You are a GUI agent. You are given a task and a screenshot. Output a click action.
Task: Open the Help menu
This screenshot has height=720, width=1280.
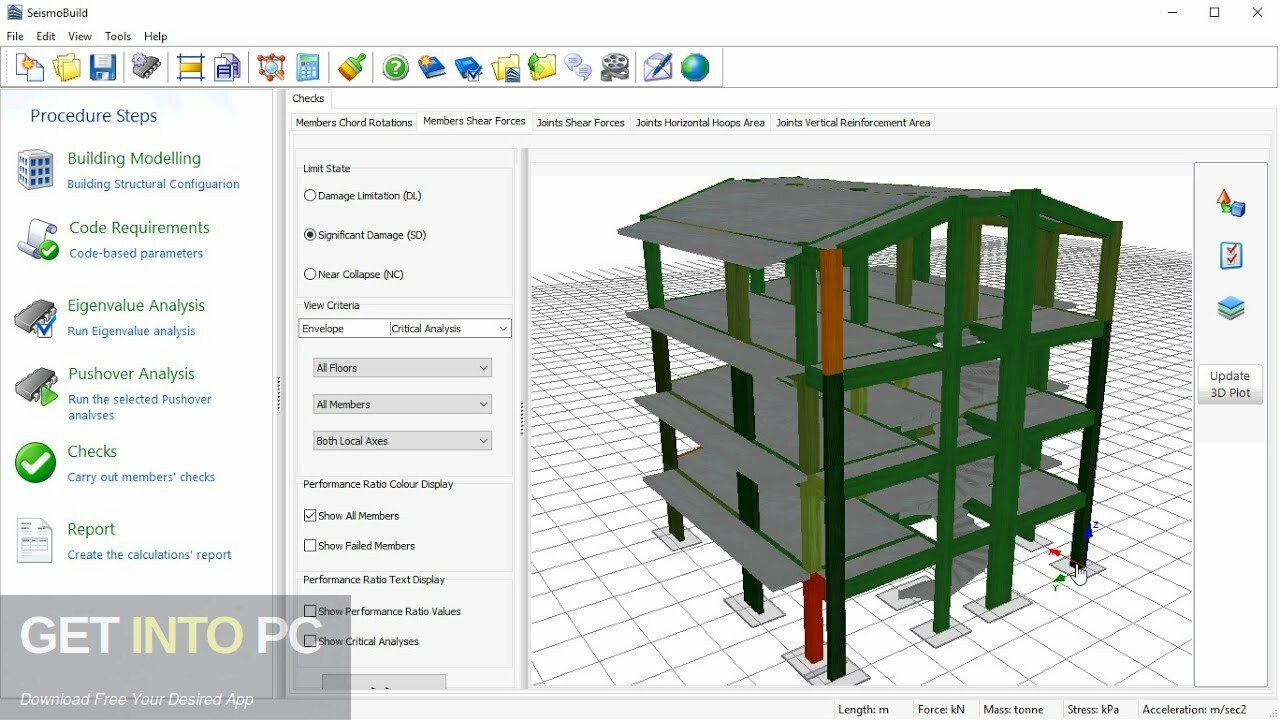coord(155,36)
